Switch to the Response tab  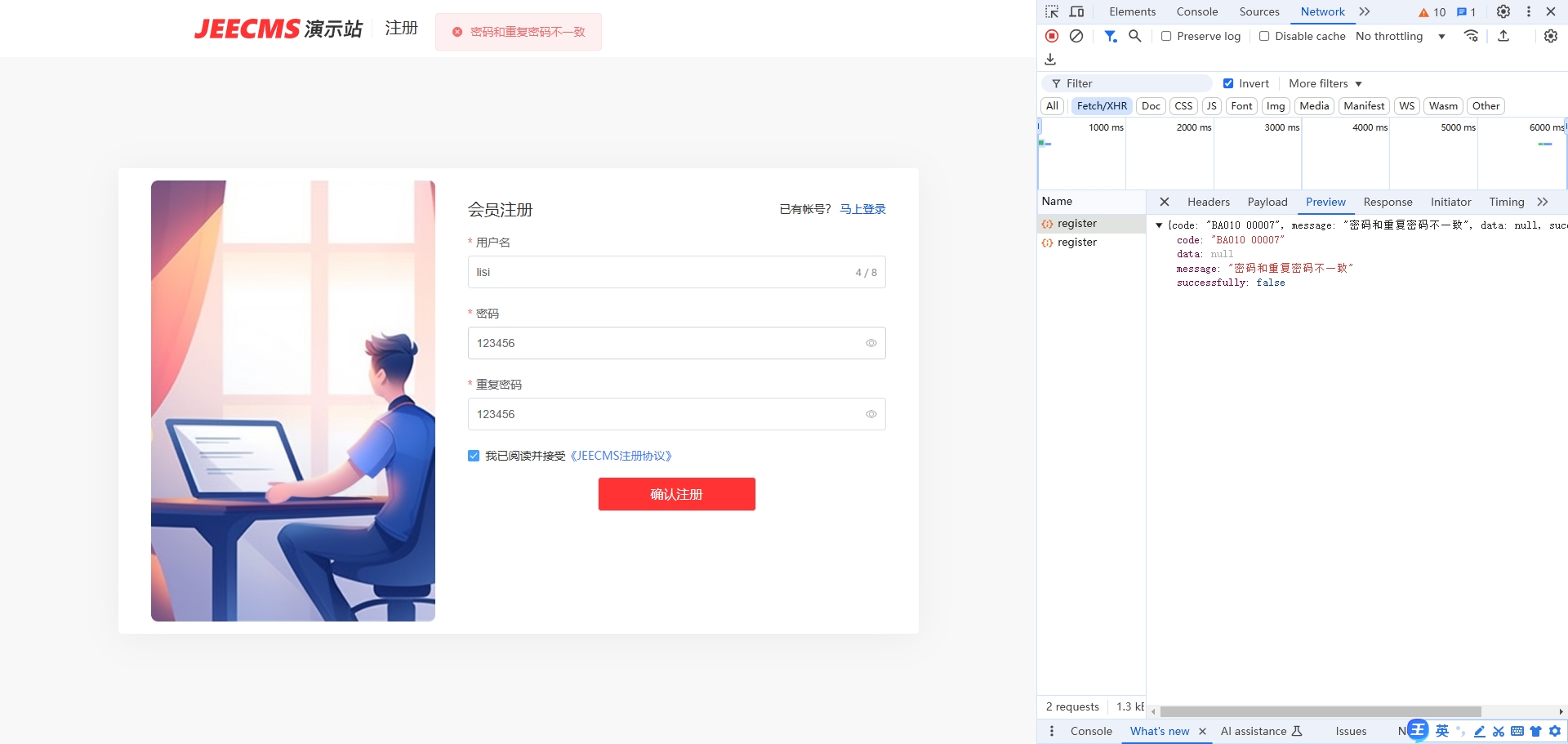1388,202
